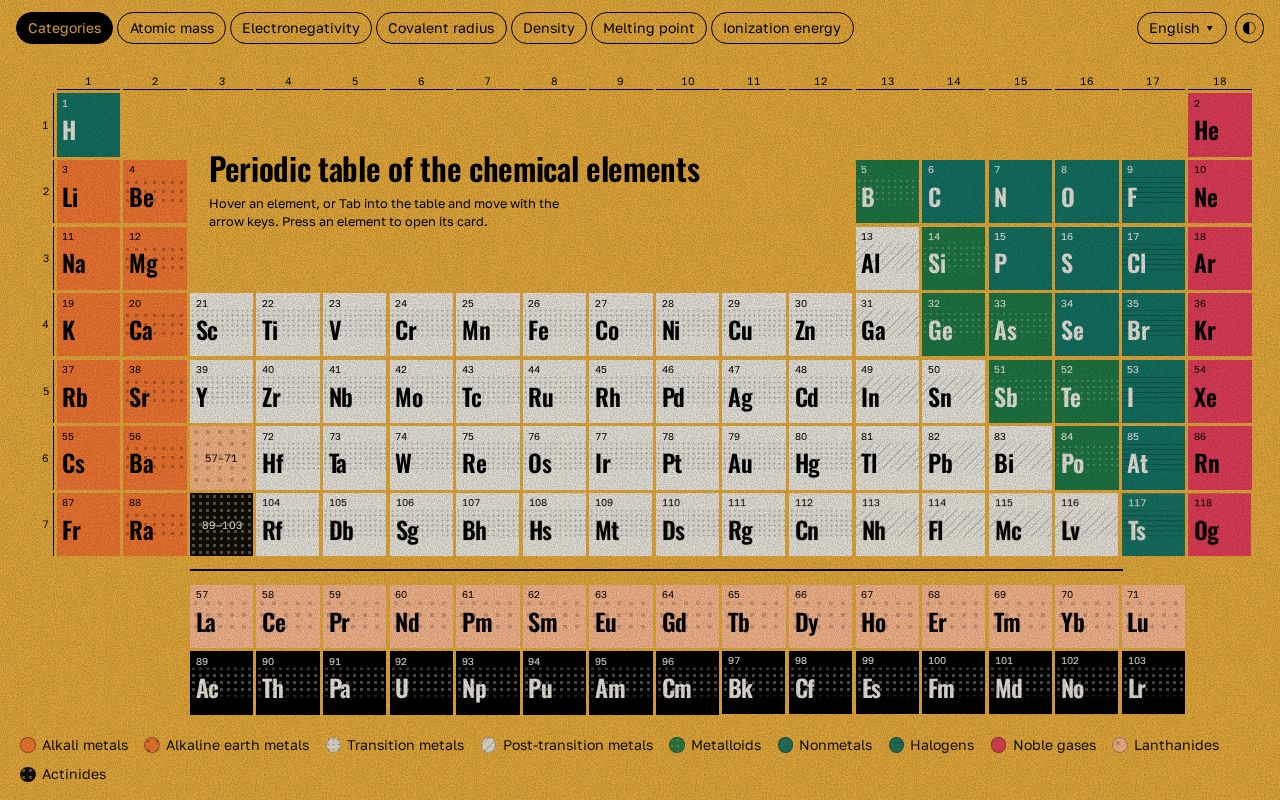Select the Categories view tab
The width and height of the screenshot is (1280, 800).
click(x=64, y=28)
